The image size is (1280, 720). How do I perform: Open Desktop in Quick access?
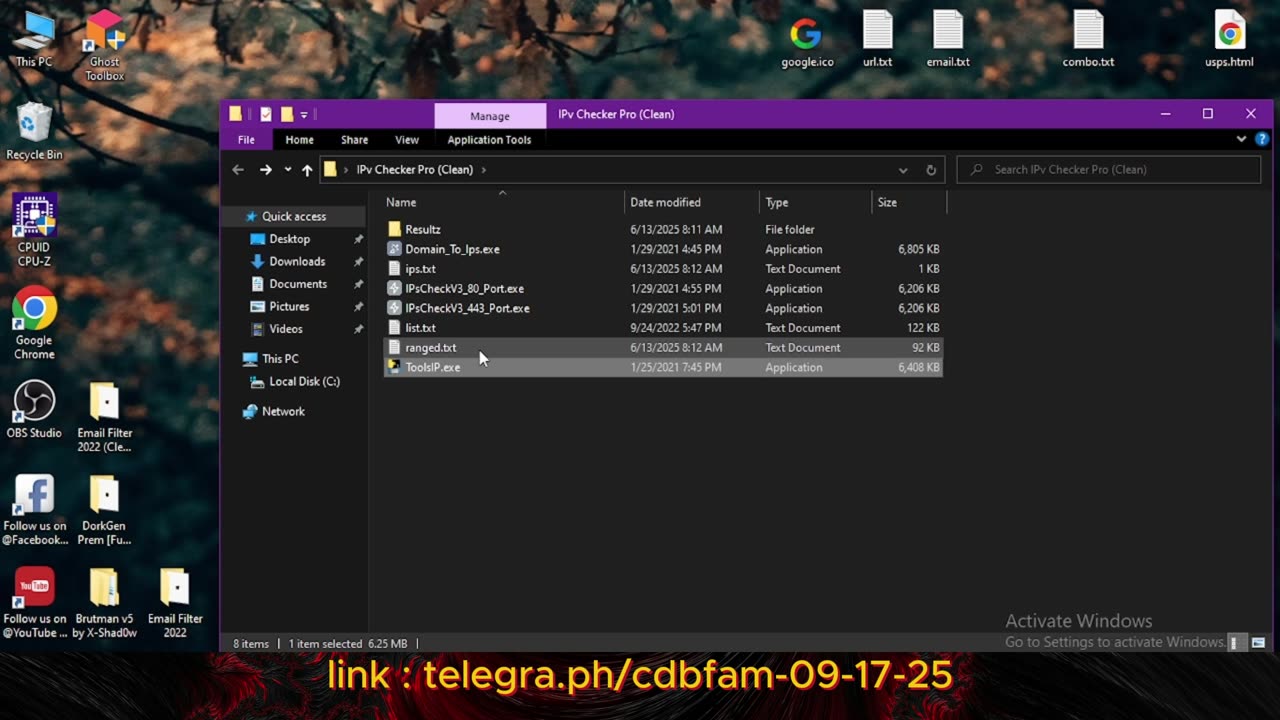(x=289, y=239)
